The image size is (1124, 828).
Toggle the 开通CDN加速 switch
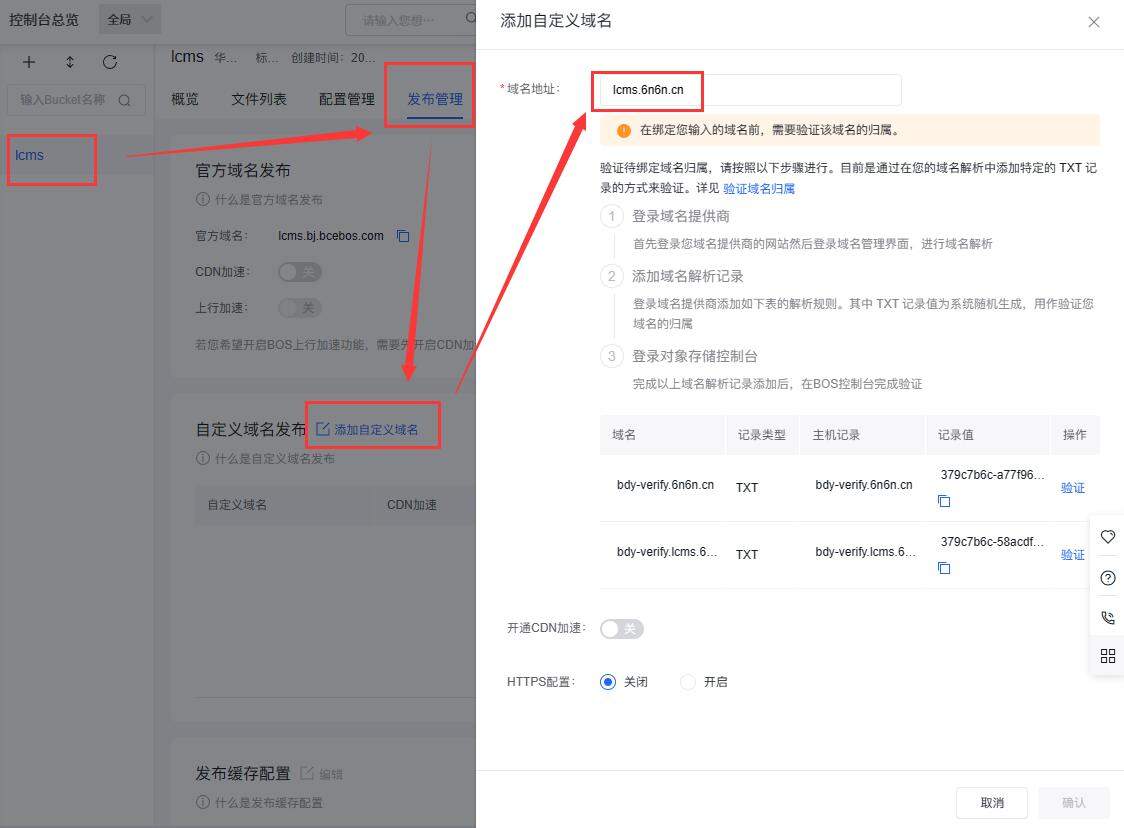click(x=621, y=629)
